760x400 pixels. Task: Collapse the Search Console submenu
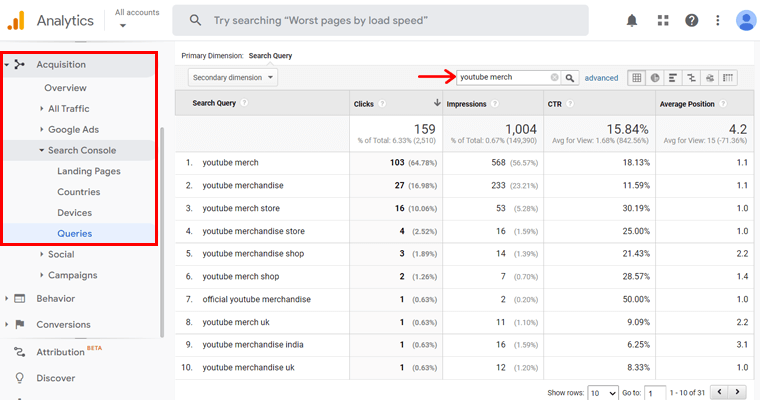point(42,150)
